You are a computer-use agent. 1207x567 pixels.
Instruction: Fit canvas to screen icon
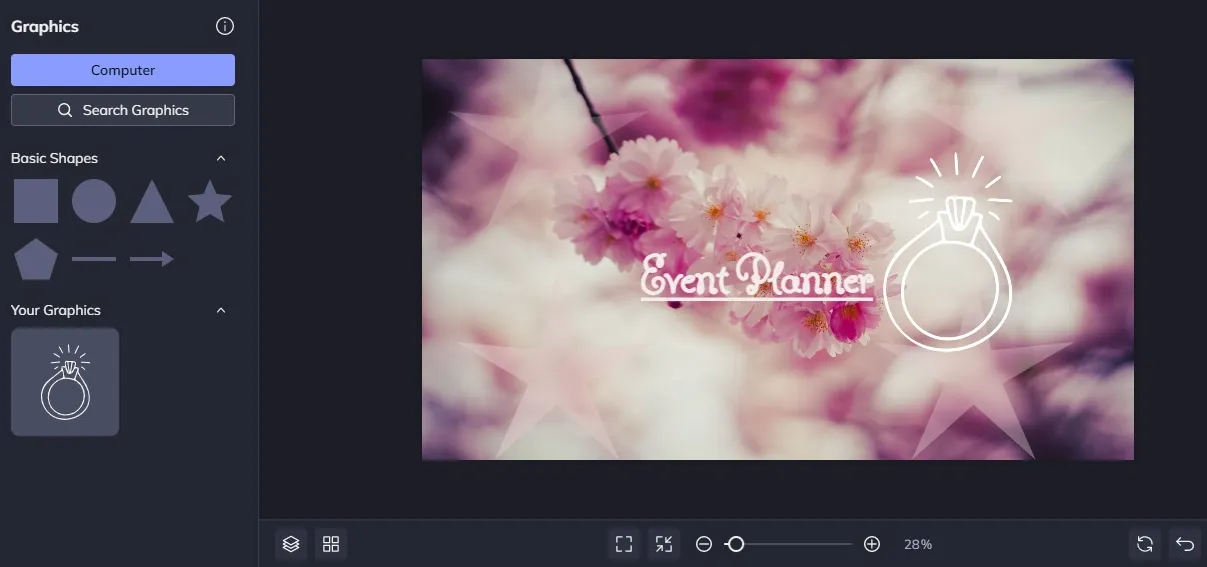[624, 544]
